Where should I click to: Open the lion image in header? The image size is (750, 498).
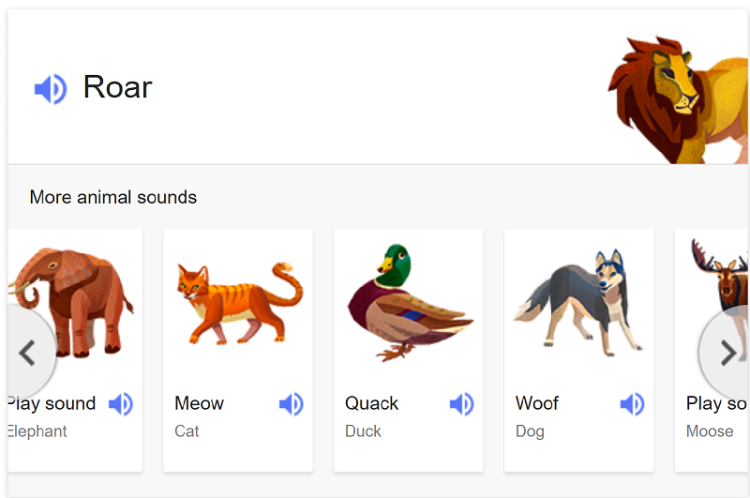[678, 100]
